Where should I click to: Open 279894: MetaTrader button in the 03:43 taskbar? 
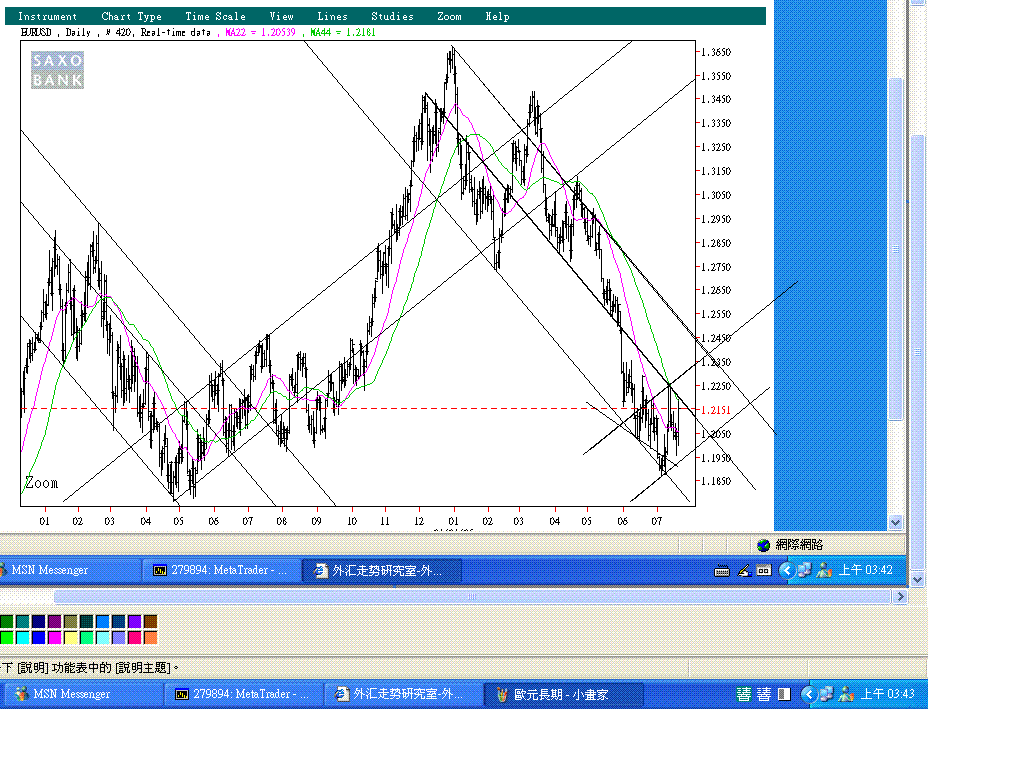click(244, 694)
